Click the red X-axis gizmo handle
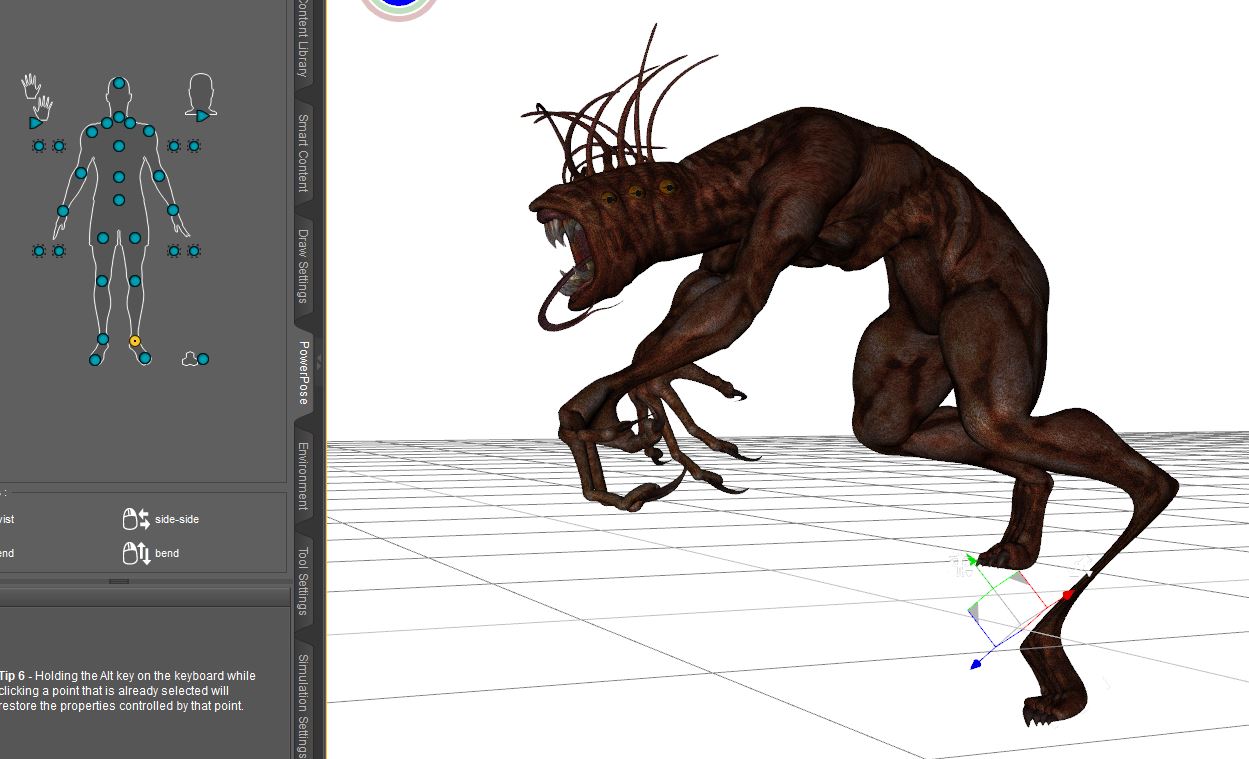Screen dimensions: 1249x759 [1067, 595]
